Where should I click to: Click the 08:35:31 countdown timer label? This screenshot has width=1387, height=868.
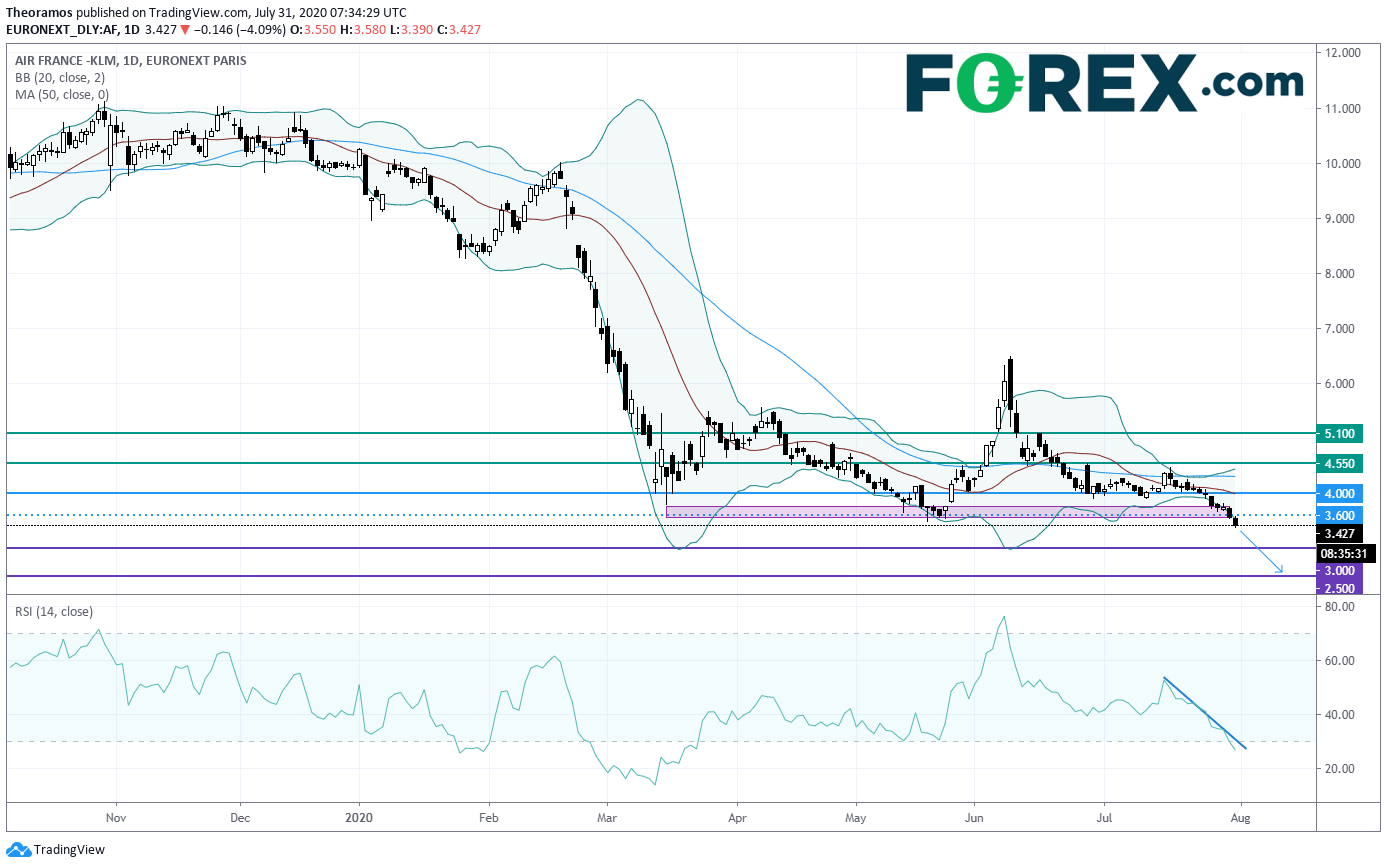[1346, 552]
